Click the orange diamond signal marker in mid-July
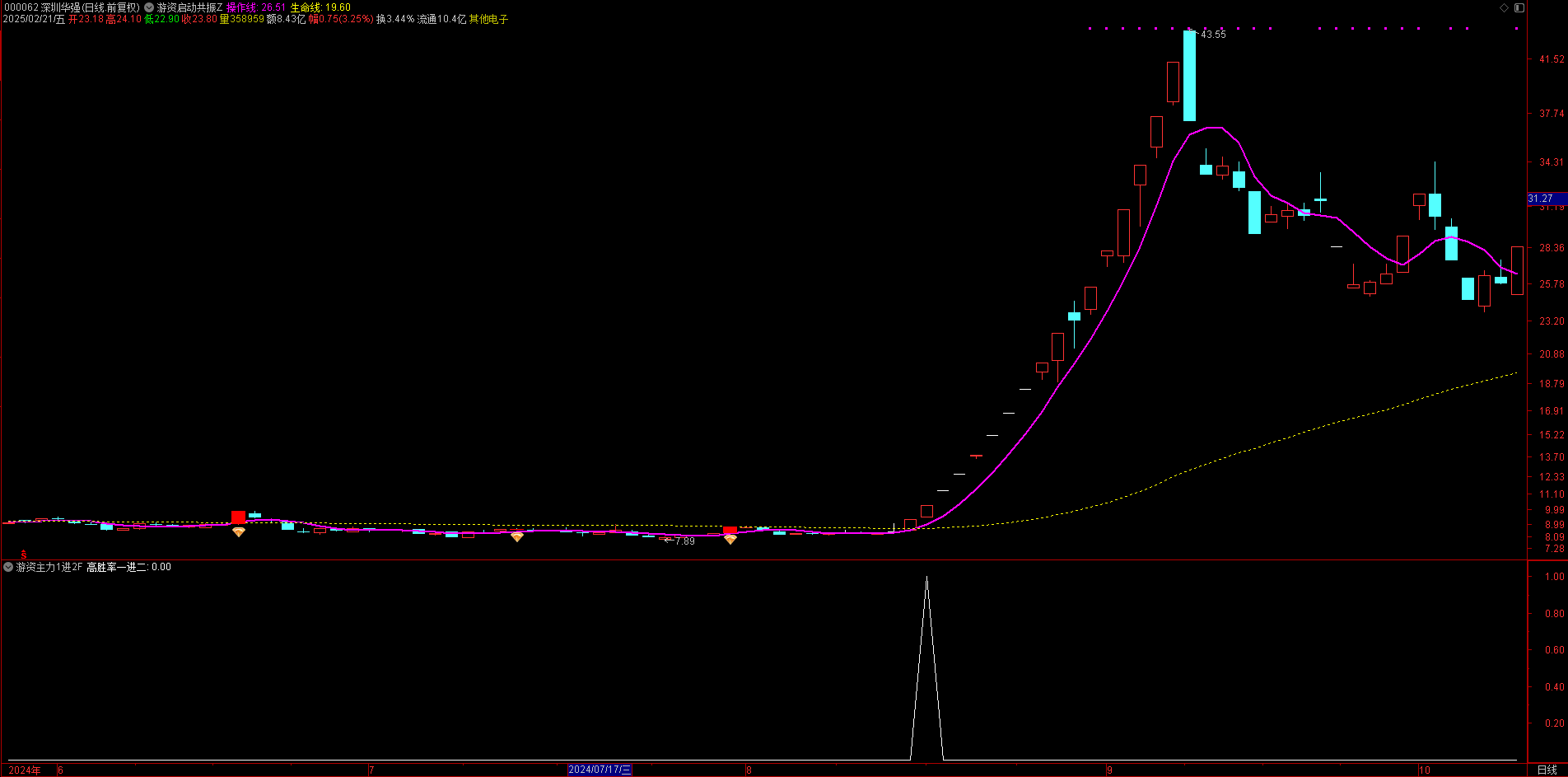Image resolution: width=1568 pixels, height=777 pixels. (x=517, y=536)
